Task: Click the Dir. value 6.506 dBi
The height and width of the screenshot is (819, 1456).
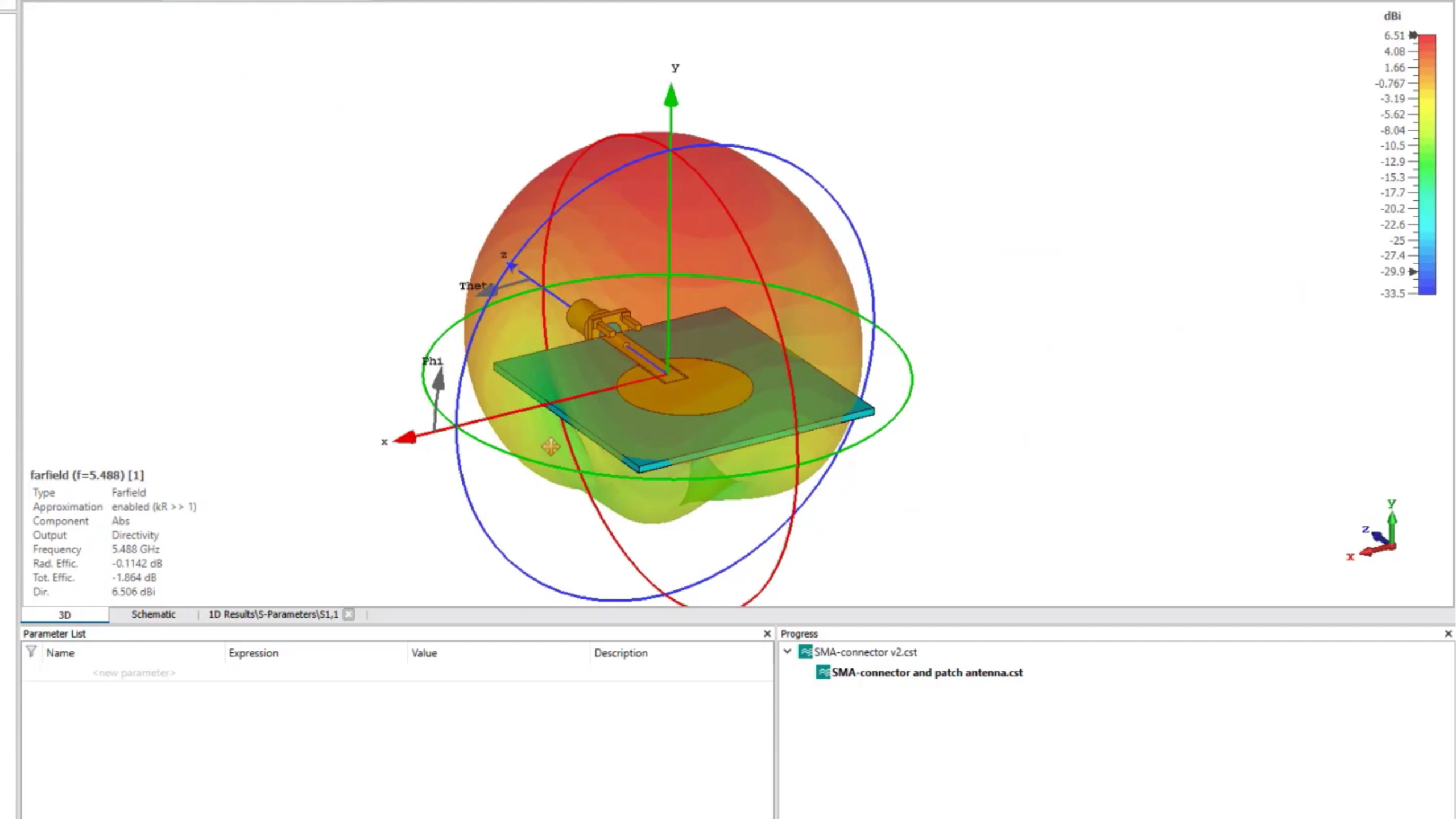Action: pyautogui.click(x=133, y=592)
